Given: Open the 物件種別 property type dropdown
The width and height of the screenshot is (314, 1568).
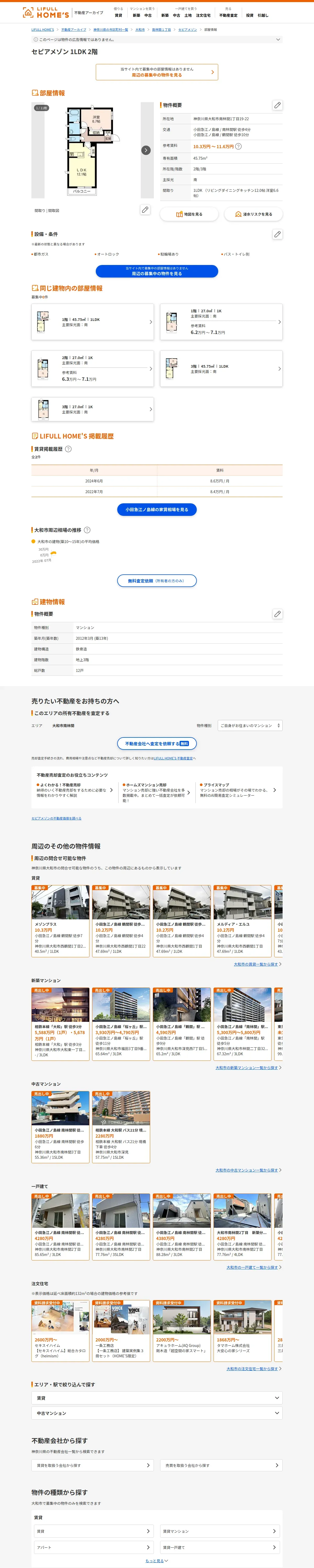Looking at the screenshot, I should click(250, 725).
